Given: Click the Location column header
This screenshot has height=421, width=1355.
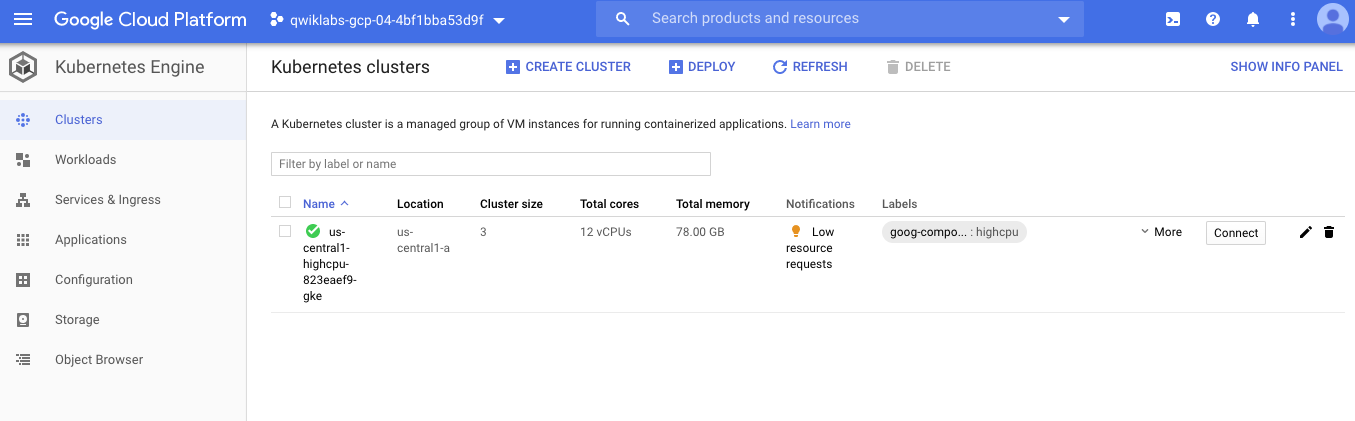Looking at the screenshot, I should coord(420,204).
